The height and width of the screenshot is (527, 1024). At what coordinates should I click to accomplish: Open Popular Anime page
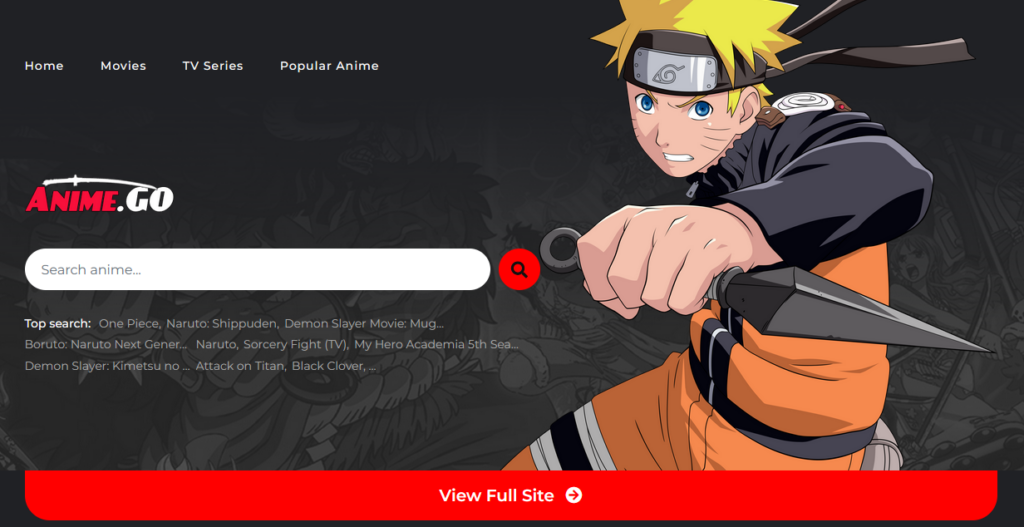coord(329,66)
